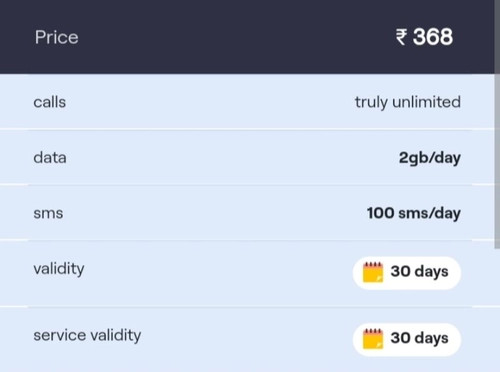Tap the validity row label

click(x=59, y=269)
